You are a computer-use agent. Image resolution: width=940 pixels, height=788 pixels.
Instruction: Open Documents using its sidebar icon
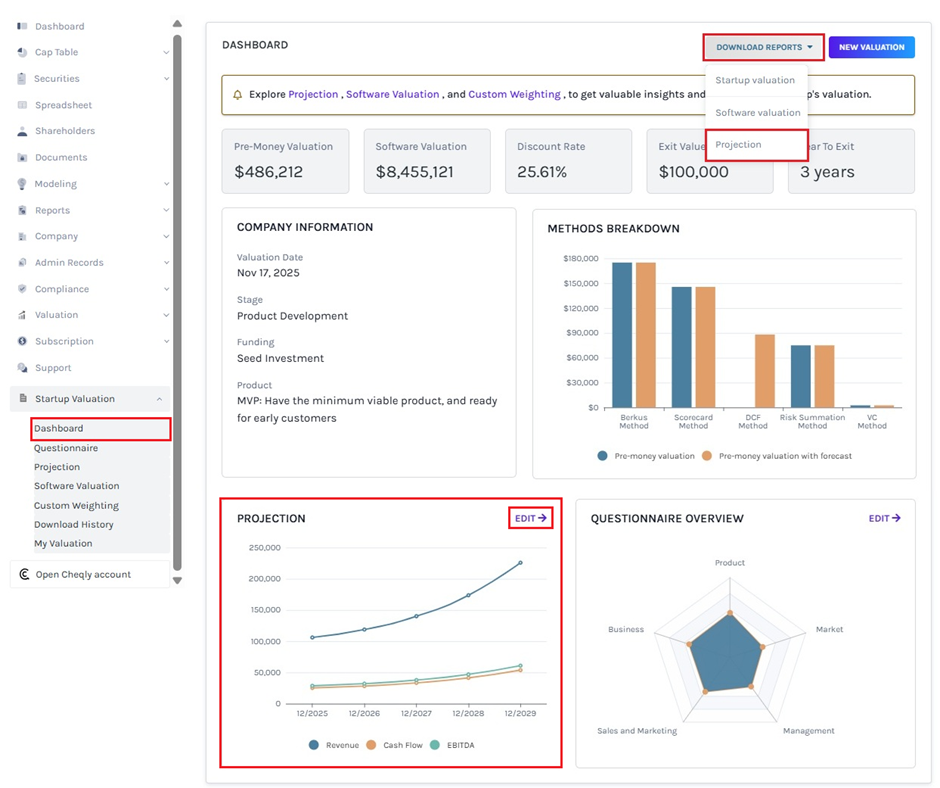(24, 157)
